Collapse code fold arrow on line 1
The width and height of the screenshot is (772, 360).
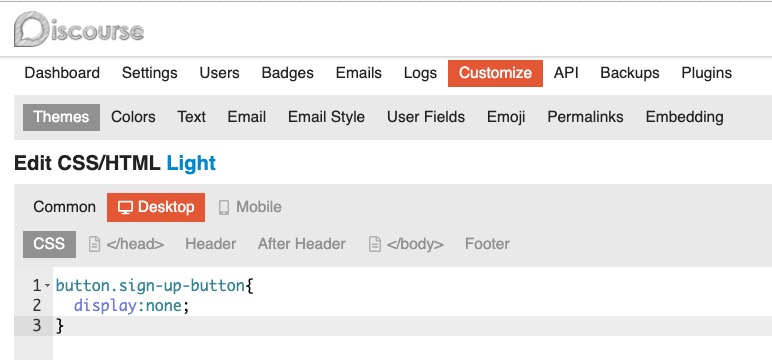click(47, 286)
